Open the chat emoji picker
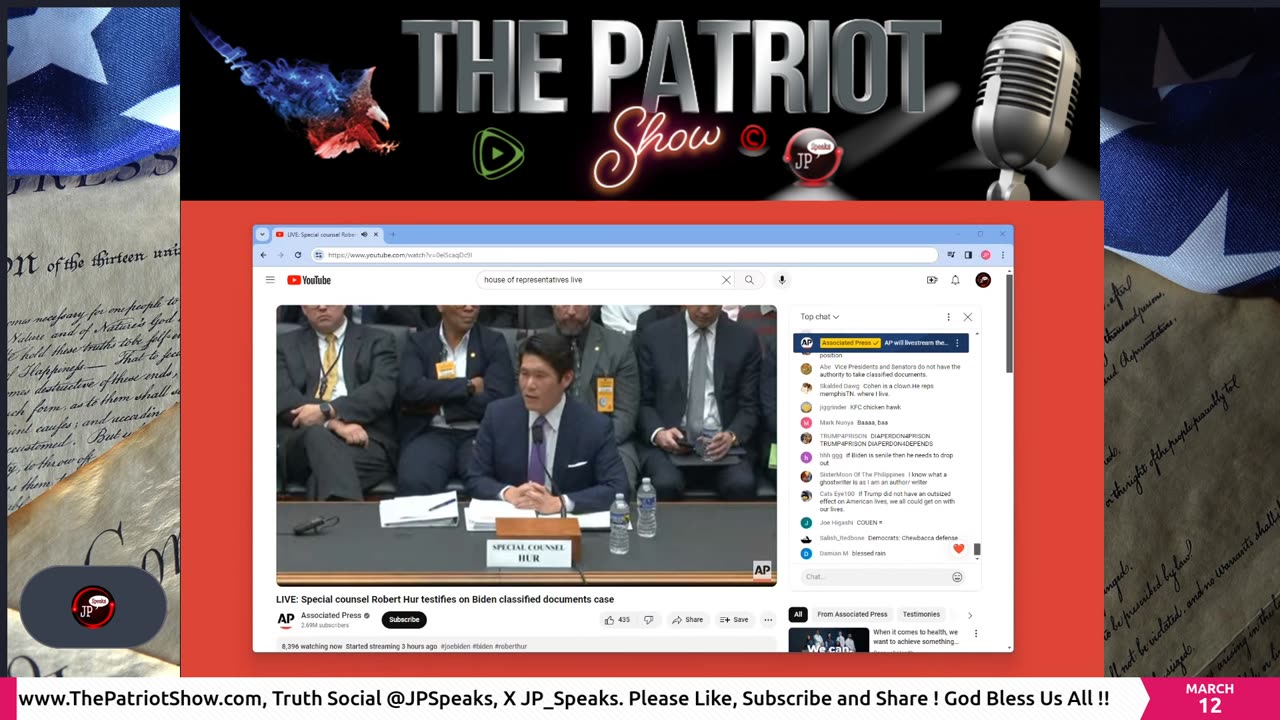The image size is (1280, 720). [957, 577]
